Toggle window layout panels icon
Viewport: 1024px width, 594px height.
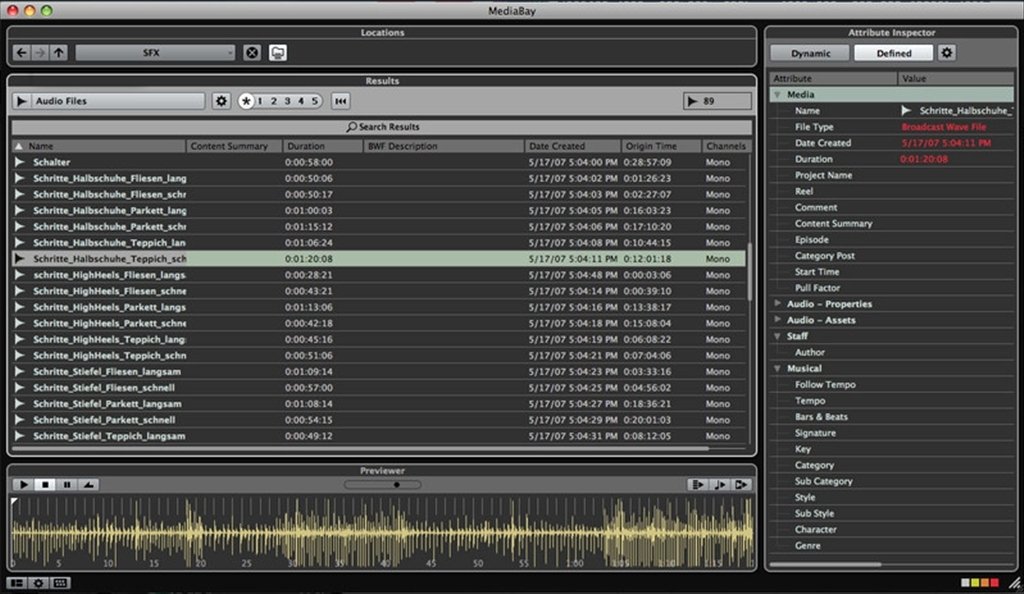point(17,583)
